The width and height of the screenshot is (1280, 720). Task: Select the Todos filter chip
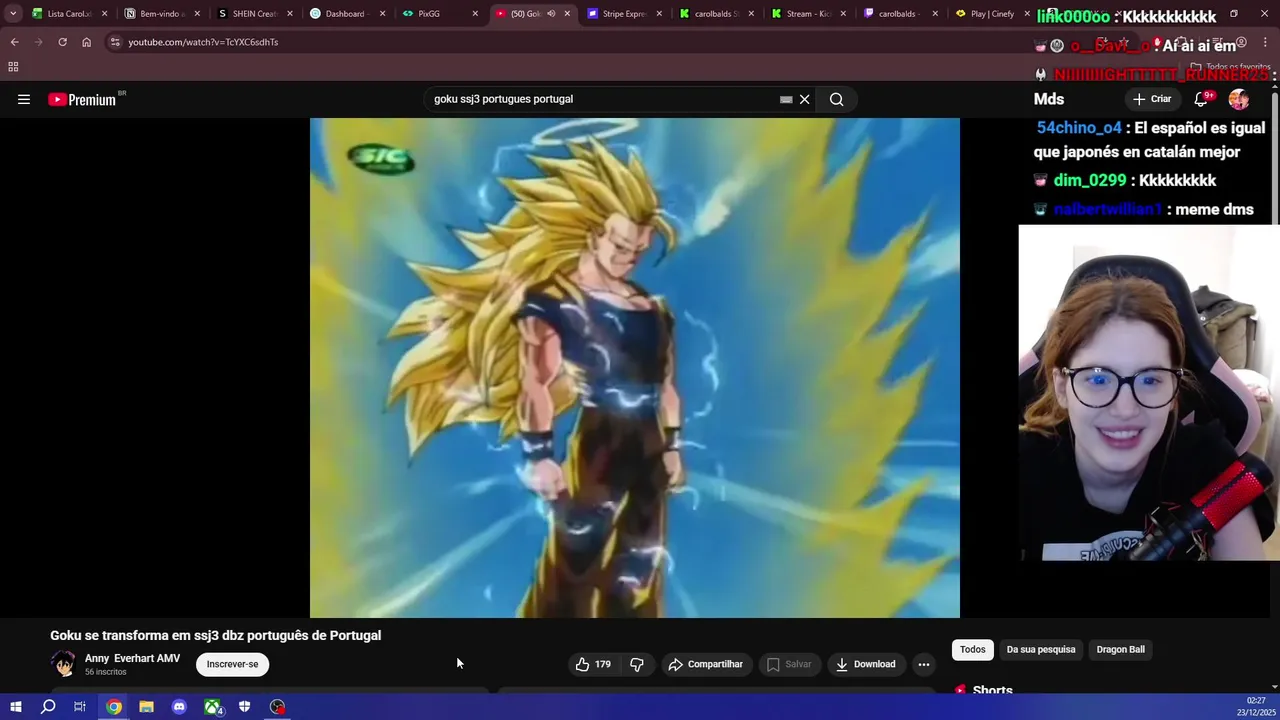pyautogui.click(x=972, y=650)
